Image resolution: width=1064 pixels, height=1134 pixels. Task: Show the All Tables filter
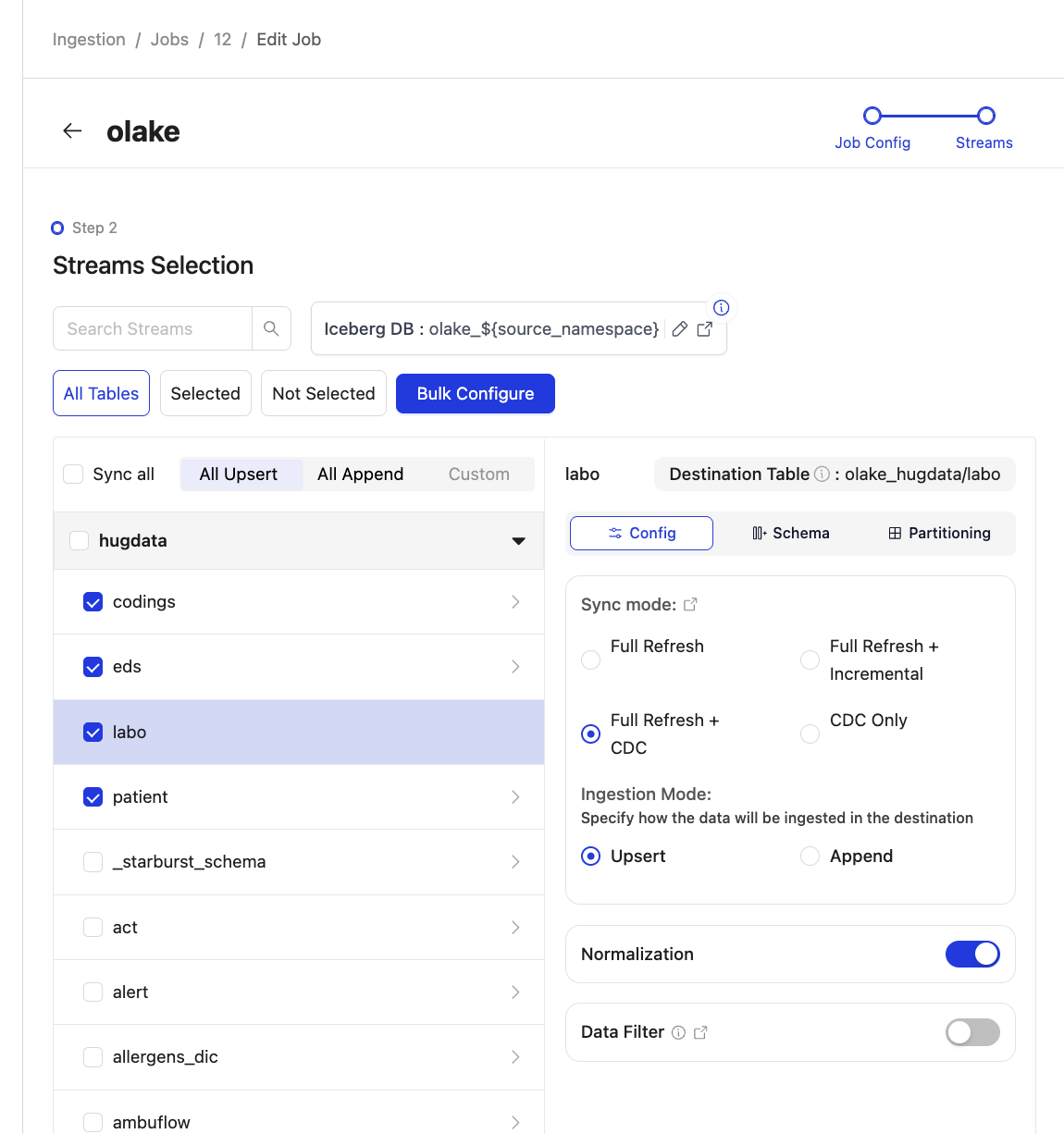point(101,394)
